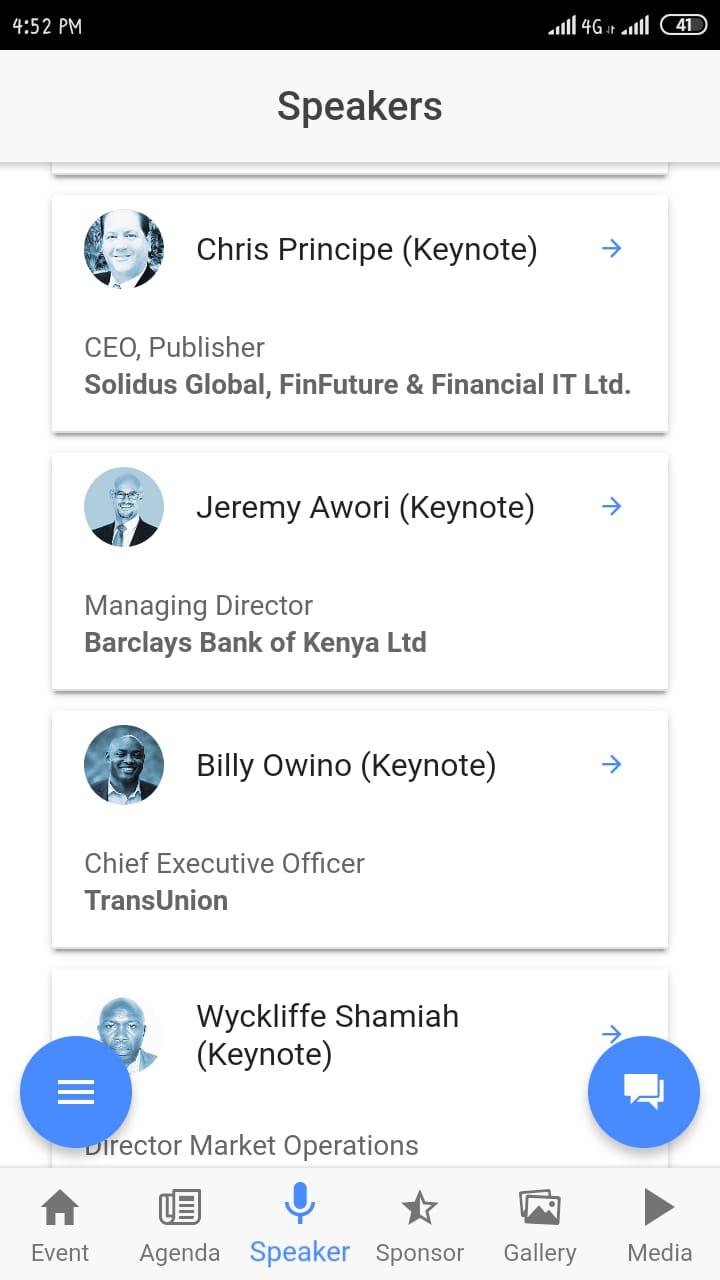
Task: Tap the Sponsor star icon
Action: 419,1209
